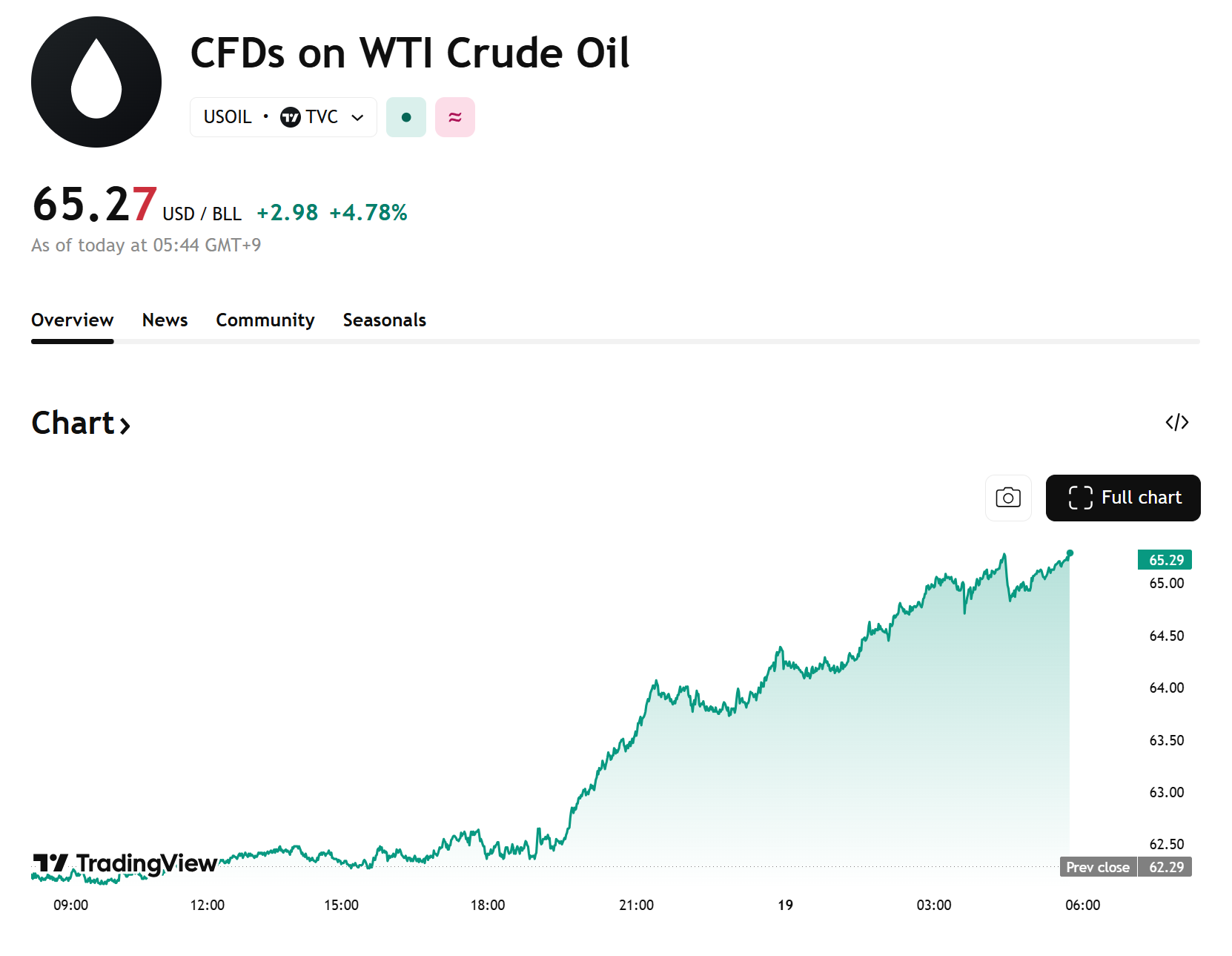Click the +4.78% change value
This screenshot has height=956, width=1232.
pos(368,213)
